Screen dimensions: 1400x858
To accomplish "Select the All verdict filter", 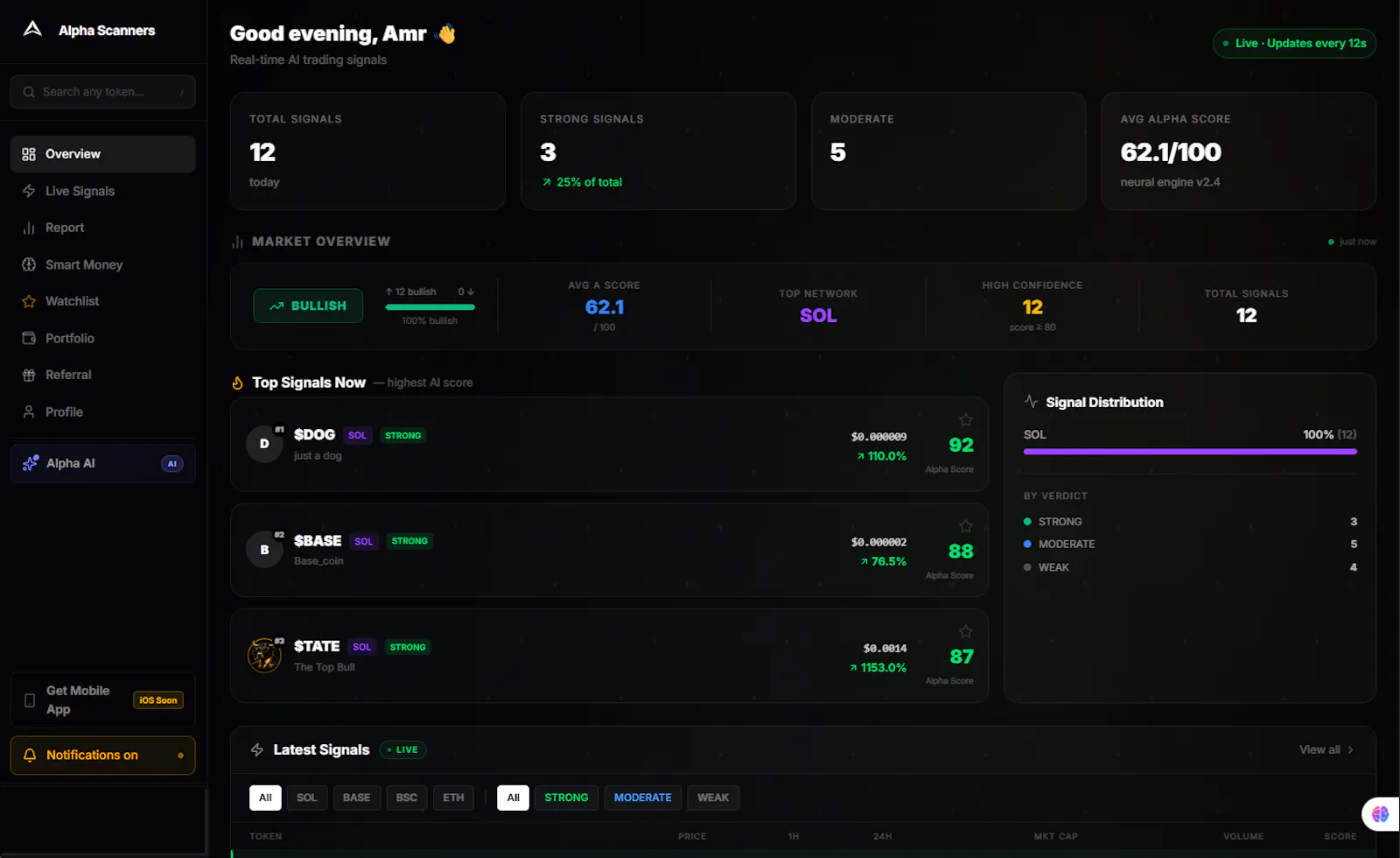I will (x=513, y=798).
